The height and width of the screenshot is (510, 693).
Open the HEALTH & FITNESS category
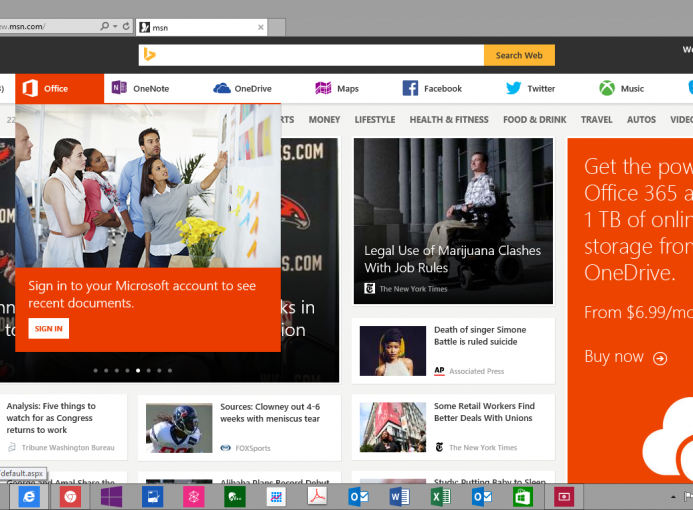pyautogui.click(x=449, y=120)
